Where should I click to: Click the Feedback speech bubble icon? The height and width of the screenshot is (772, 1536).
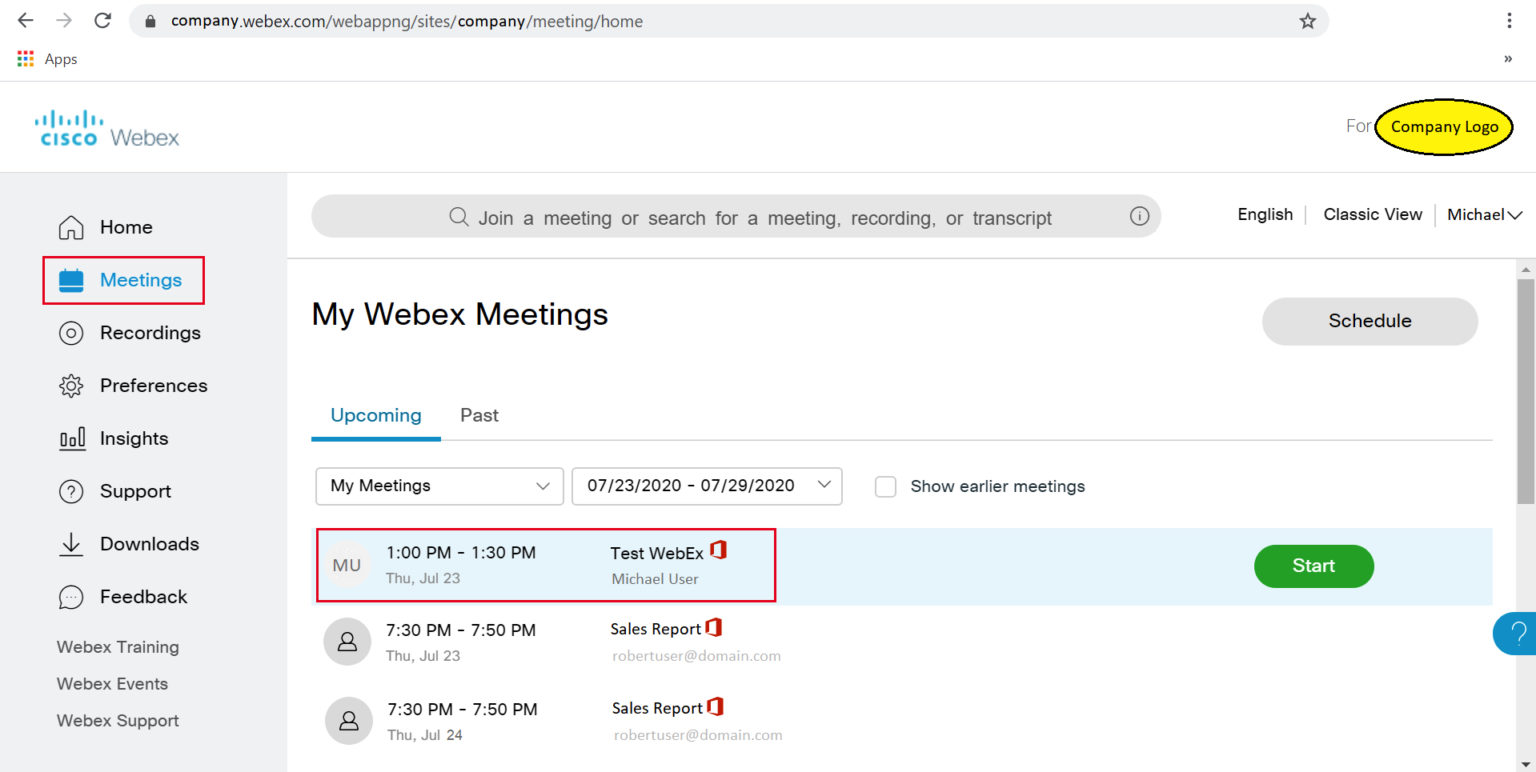pyautogui.click(x=71, y=597)
